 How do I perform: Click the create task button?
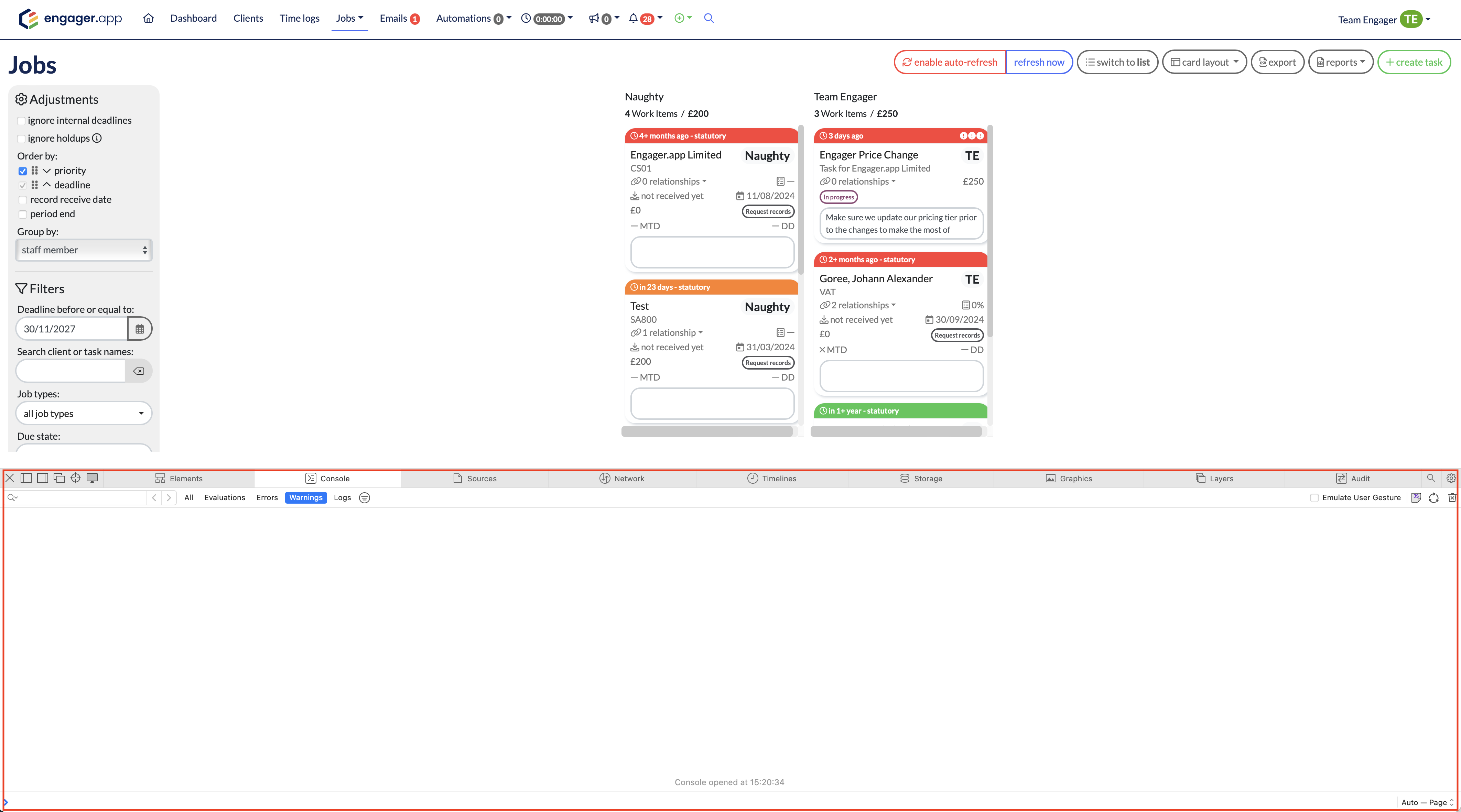pos(1414,62)
